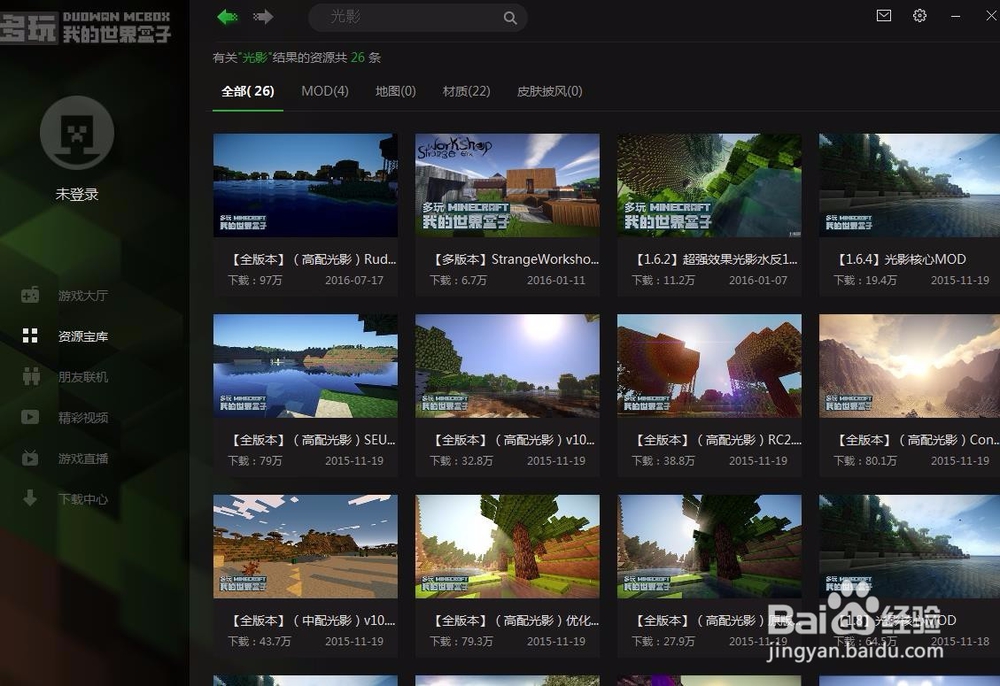Image resolution: width=1000 pixels, height=686 pixels.
Task: Open the 高配光影 优化 thumbnail
Action: click(x=507, y=546)
